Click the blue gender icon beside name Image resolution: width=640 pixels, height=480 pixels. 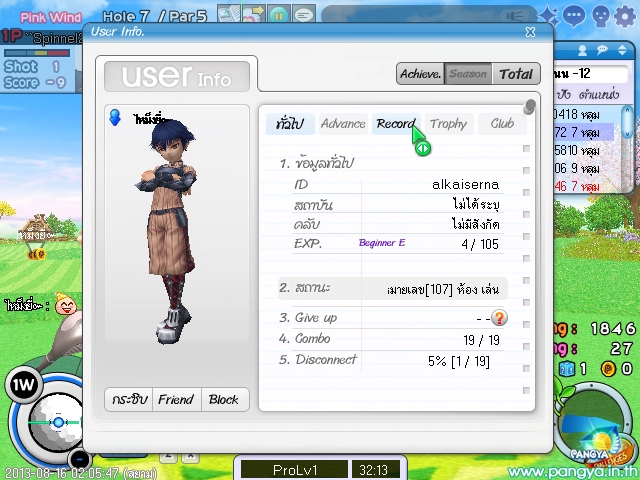(115, 118)
